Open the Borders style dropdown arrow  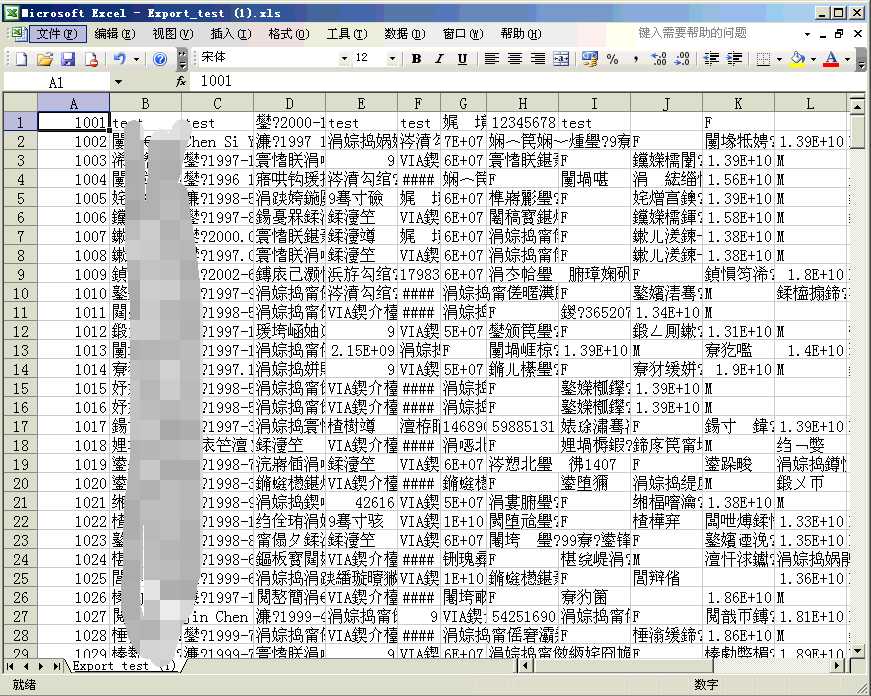tap(779, 58)
